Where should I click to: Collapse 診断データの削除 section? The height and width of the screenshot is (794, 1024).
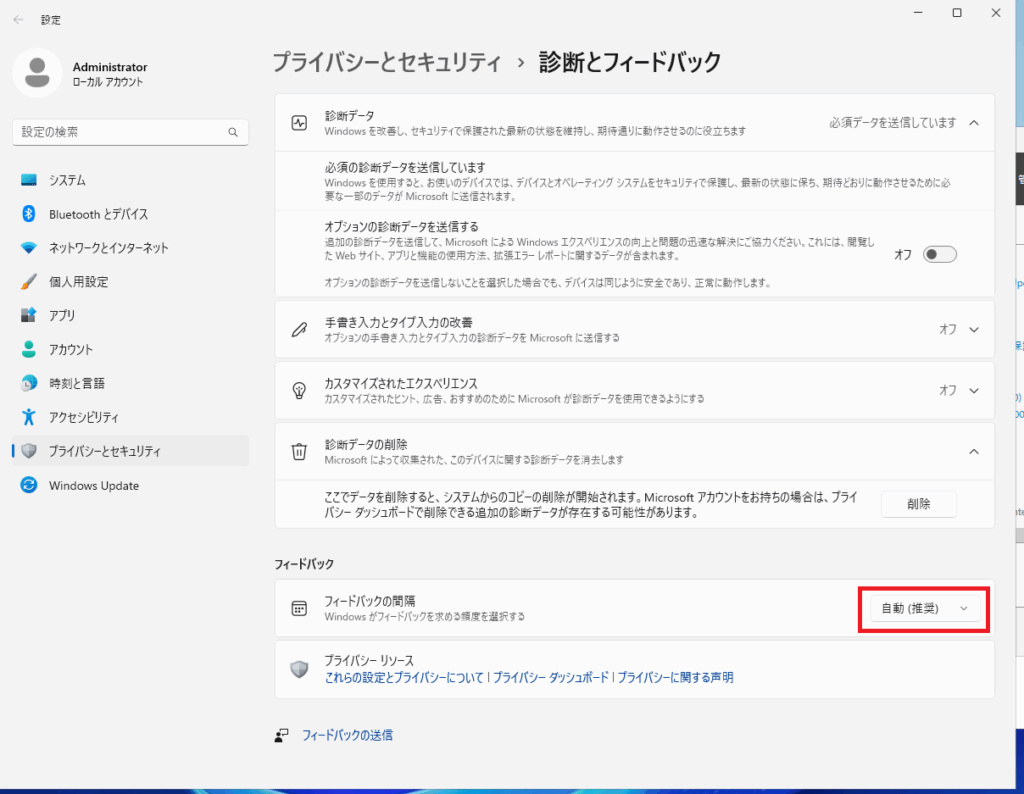974,451
